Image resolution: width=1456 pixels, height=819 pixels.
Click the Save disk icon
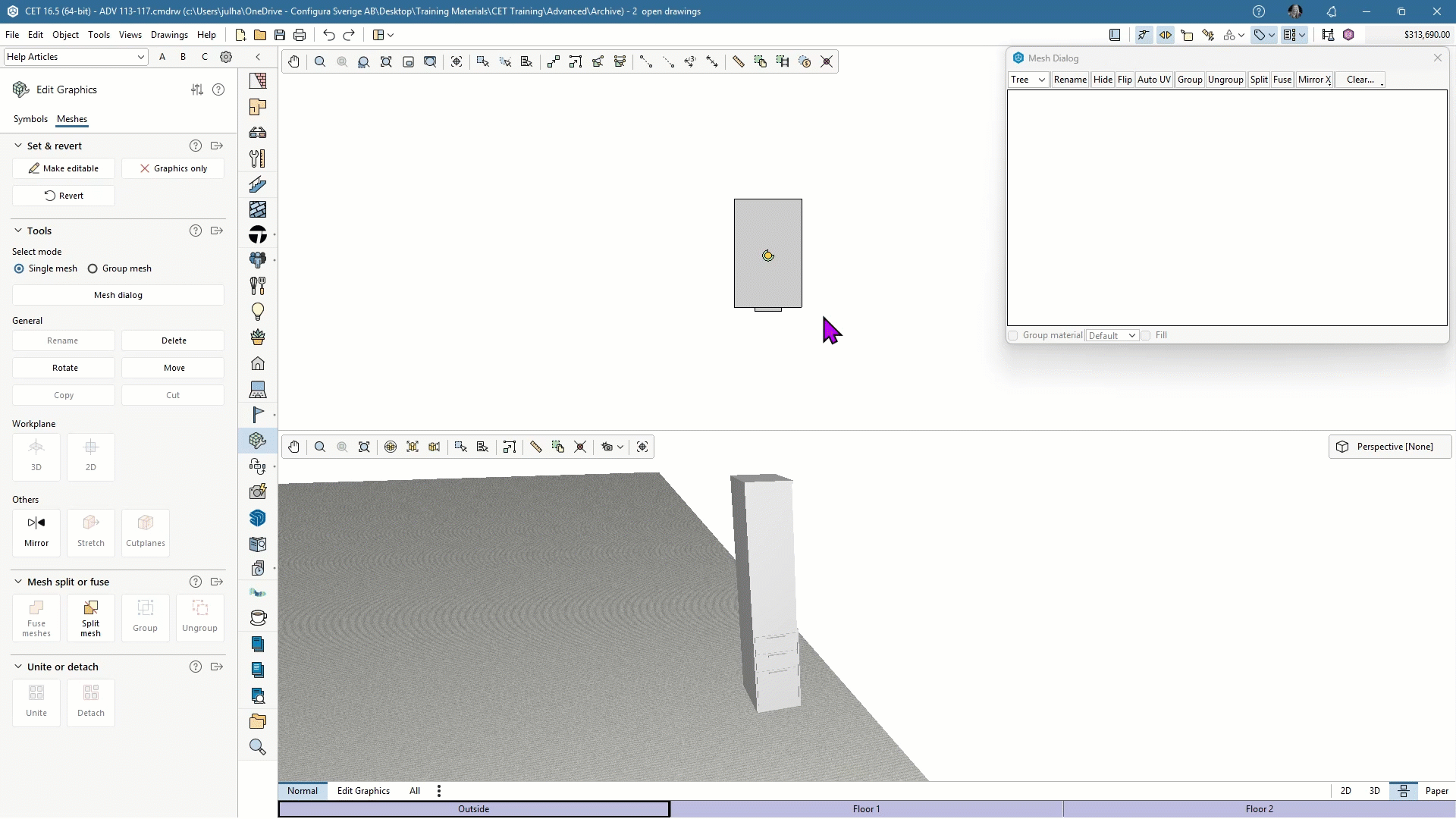[x=280, y=35]
